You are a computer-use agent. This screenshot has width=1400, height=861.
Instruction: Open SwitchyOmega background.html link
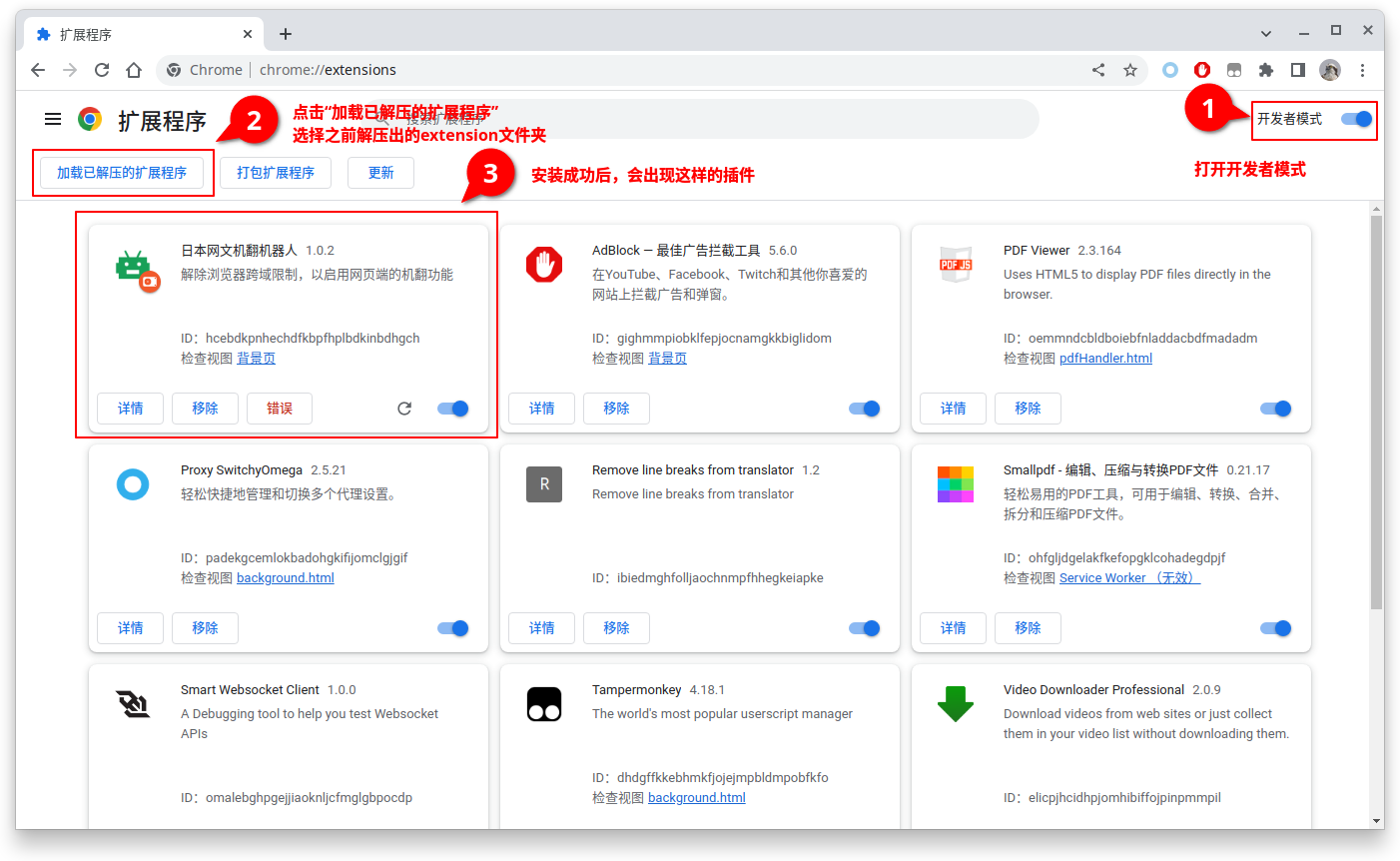pyautogui.click(x=286, y=578)
